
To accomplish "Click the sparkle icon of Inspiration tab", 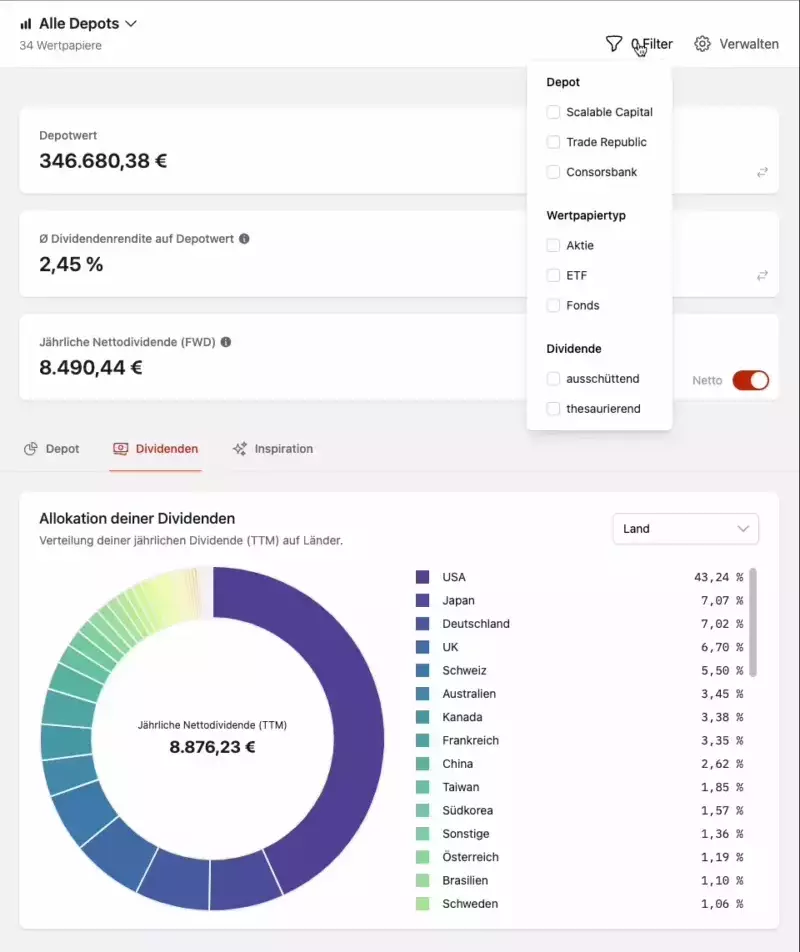I will coord(239,449).
